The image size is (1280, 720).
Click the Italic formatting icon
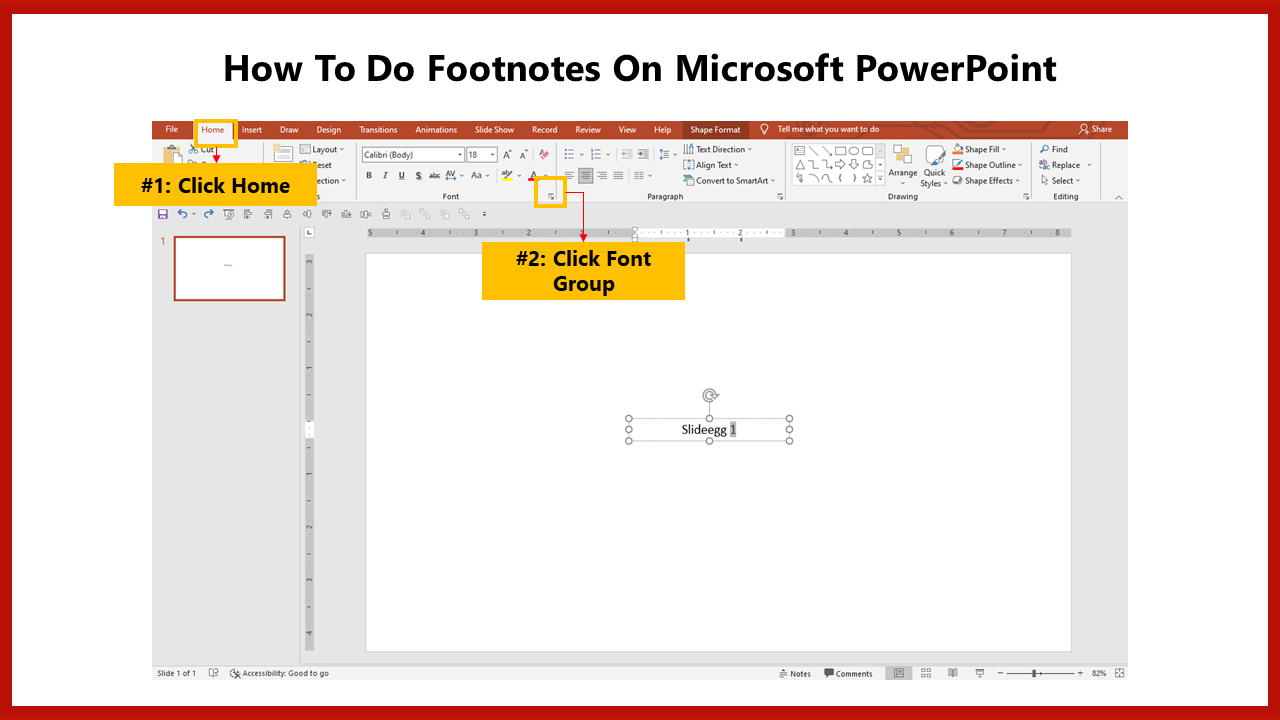pos(385,176)
